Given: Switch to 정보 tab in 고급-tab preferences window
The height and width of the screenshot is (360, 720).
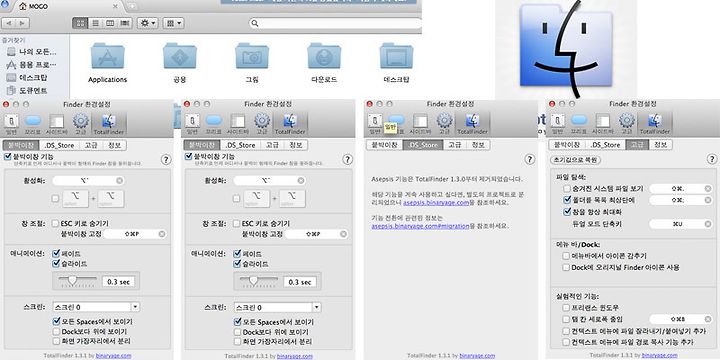Looking at the screenshot, I should (660, 145).
